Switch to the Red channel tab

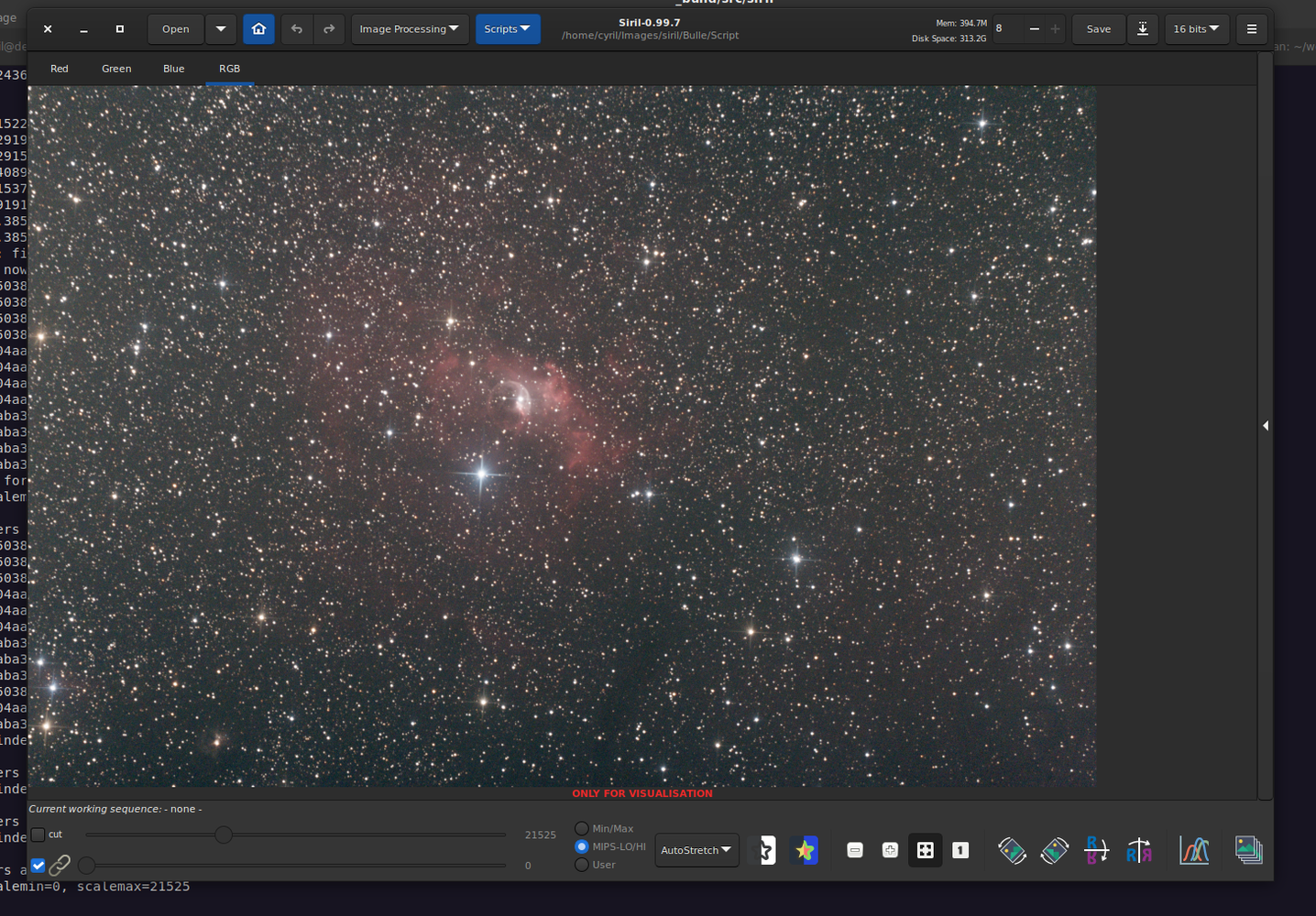[60, 69]
